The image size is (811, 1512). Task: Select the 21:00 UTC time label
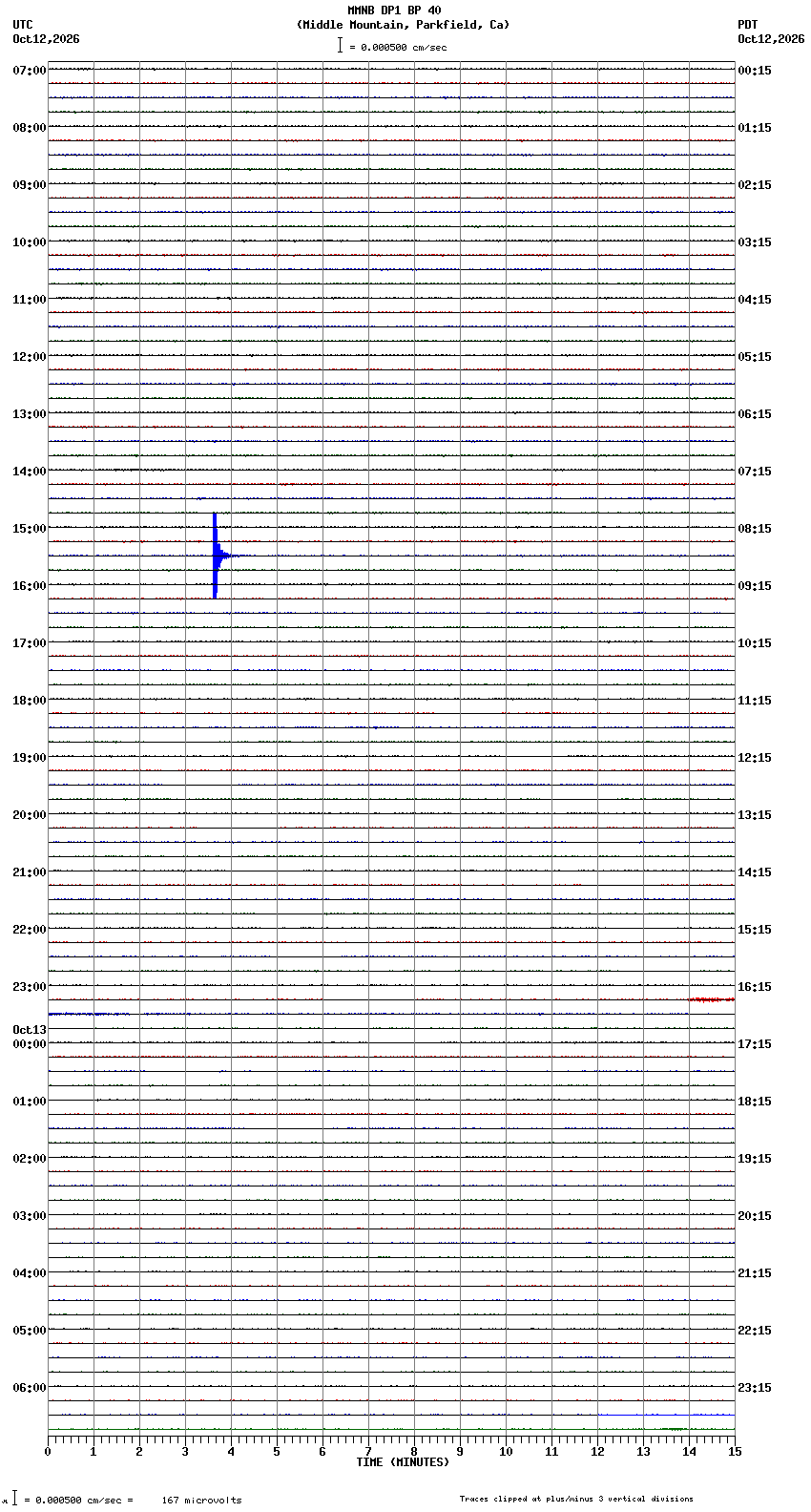[x=30, y=872]
